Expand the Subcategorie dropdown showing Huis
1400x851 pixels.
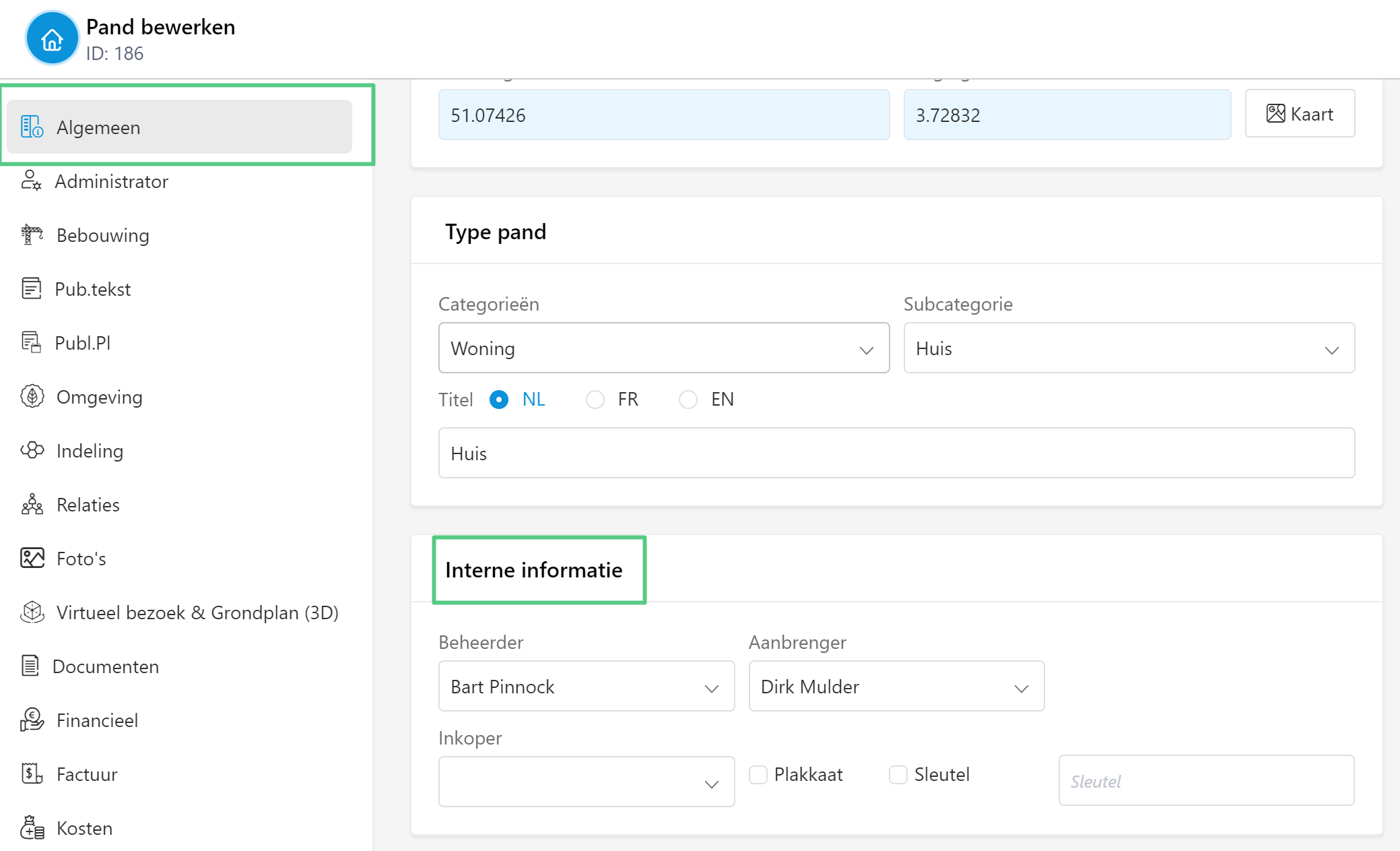point(1129,348)
